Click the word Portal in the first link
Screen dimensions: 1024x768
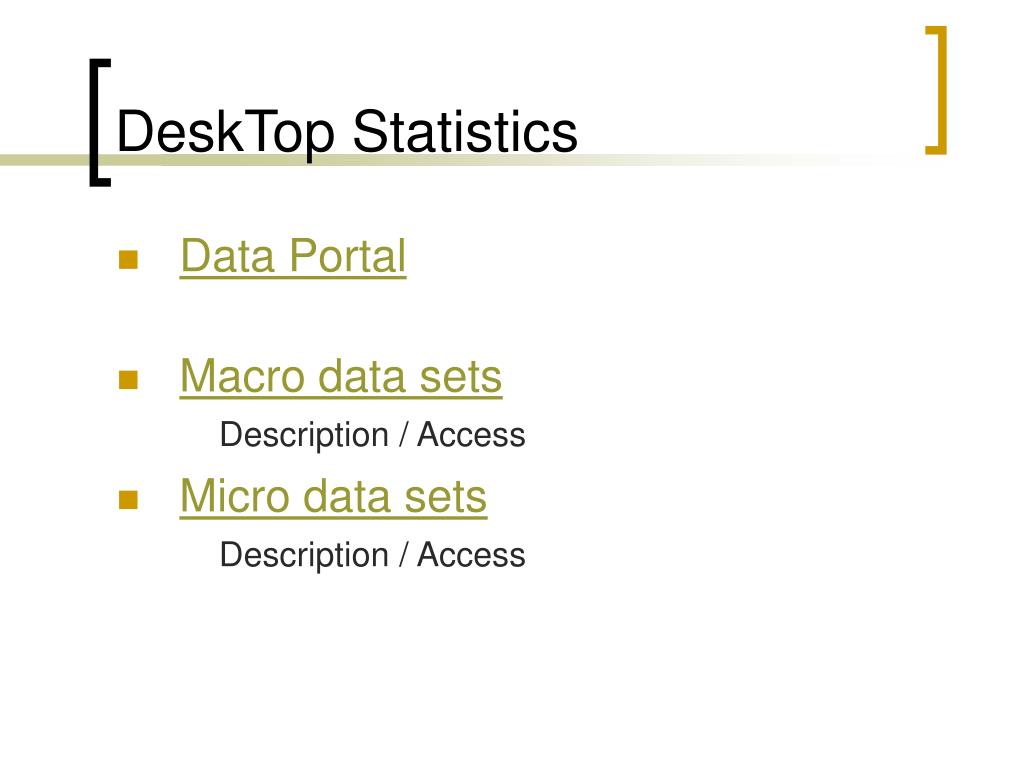point(347,256)
